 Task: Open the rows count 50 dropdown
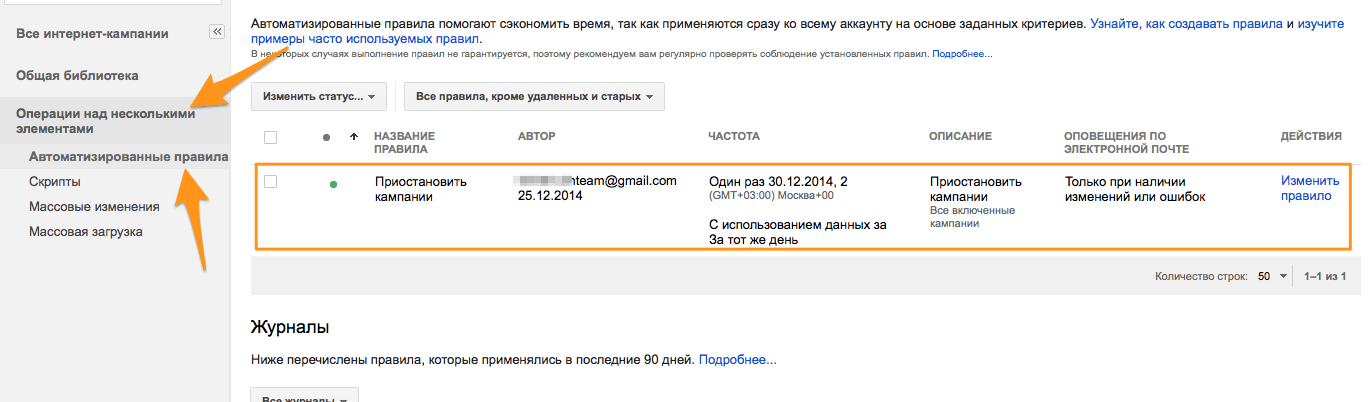[x=1272, y=276]
